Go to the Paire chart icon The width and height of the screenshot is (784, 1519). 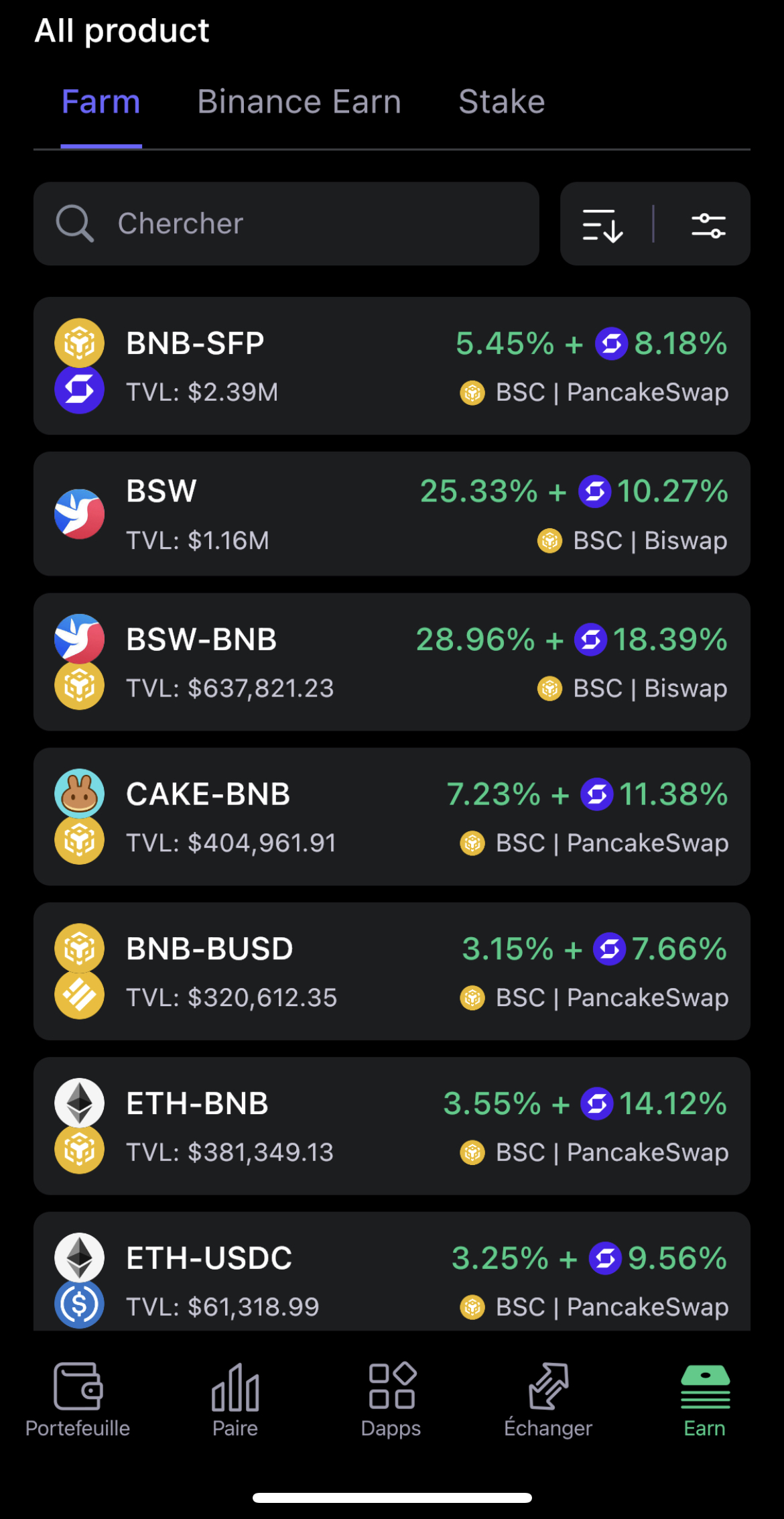[x=235, y=1386]
